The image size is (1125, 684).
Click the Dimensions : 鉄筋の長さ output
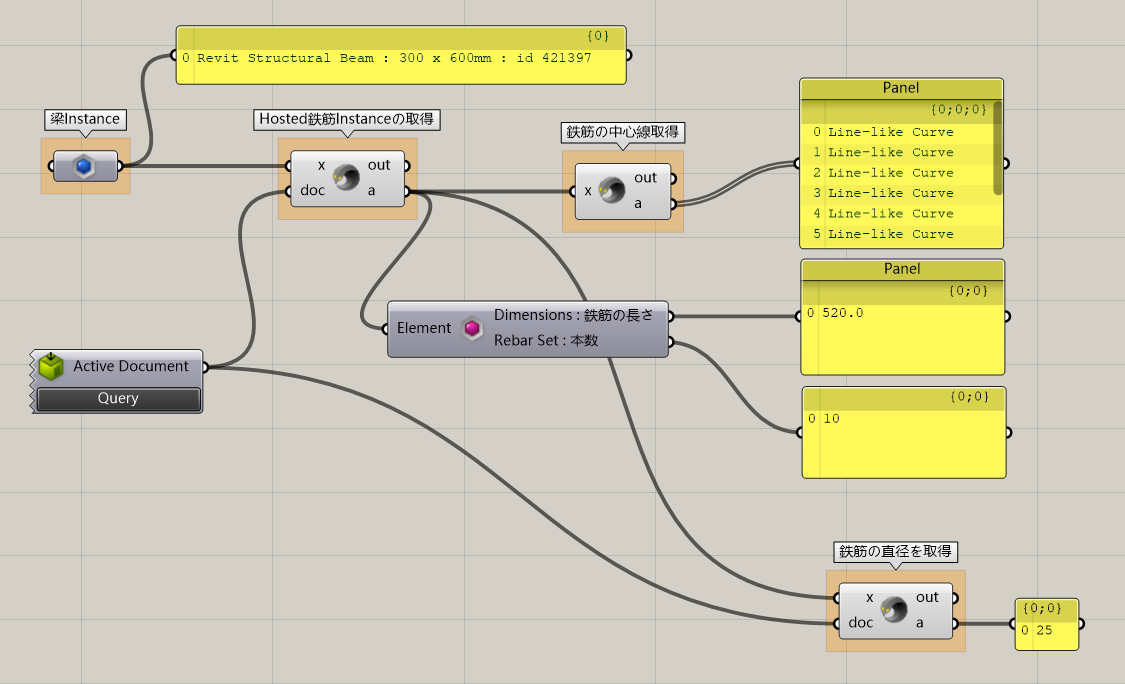573,315
